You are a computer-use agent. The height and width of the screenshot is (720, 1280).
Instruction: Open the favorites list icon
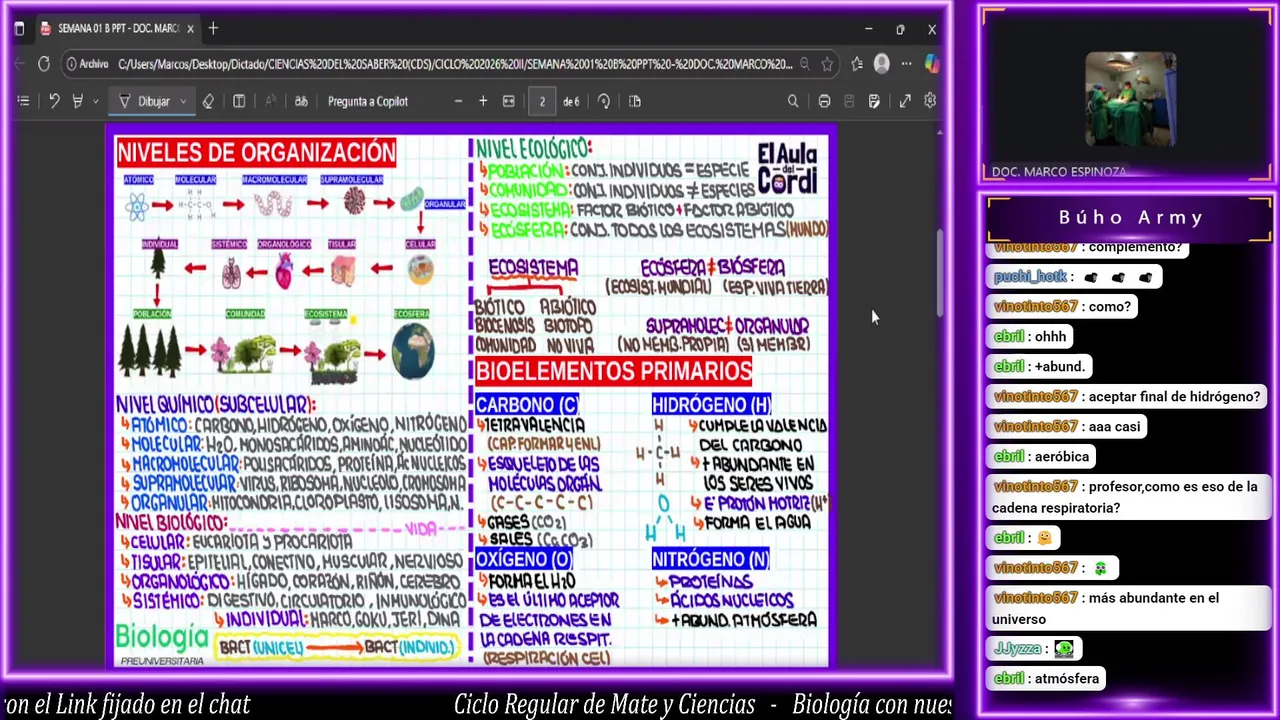(x=857, y=64)
